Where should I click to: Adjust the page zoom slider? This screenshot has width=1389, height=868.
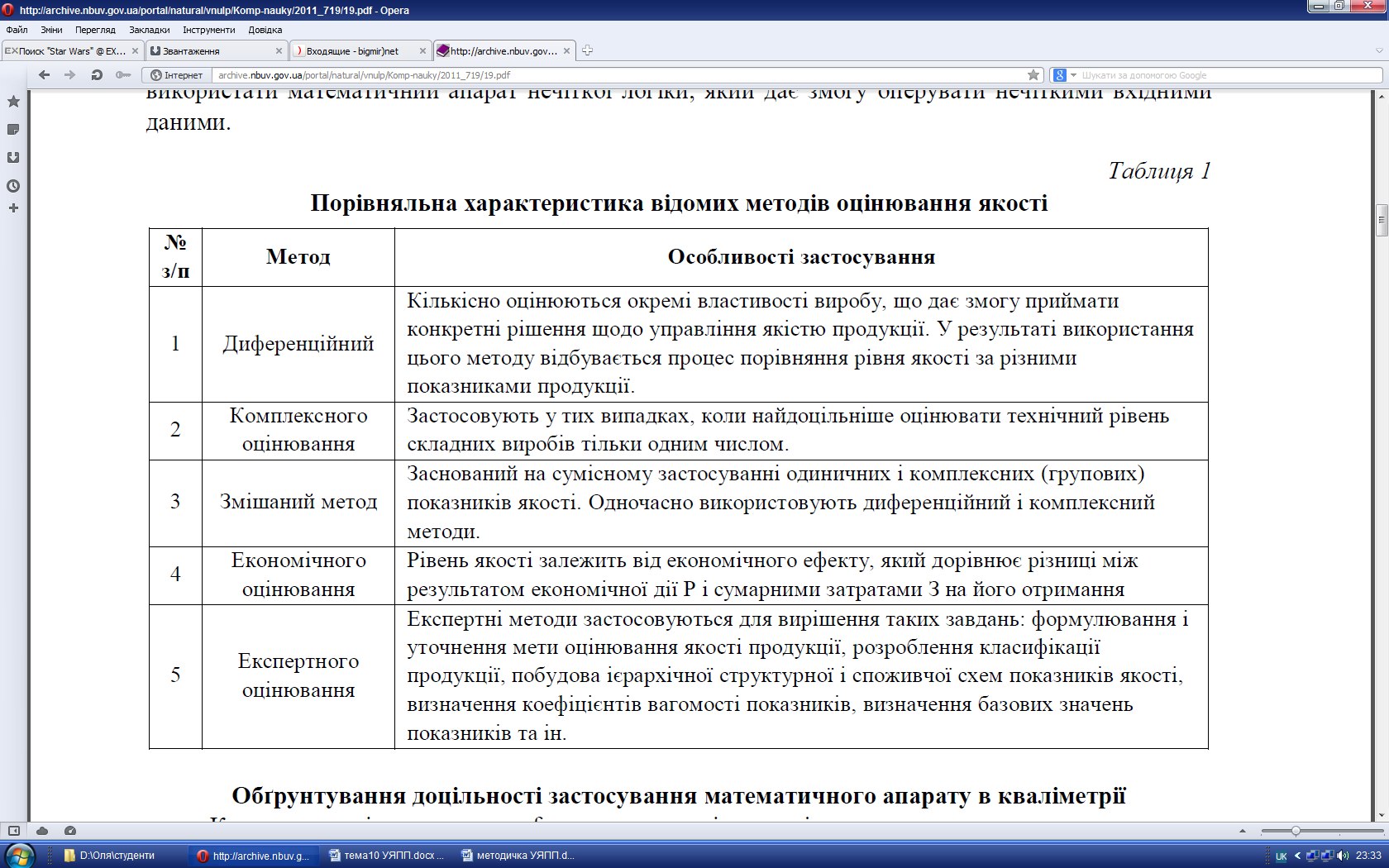coord(1296,831)
